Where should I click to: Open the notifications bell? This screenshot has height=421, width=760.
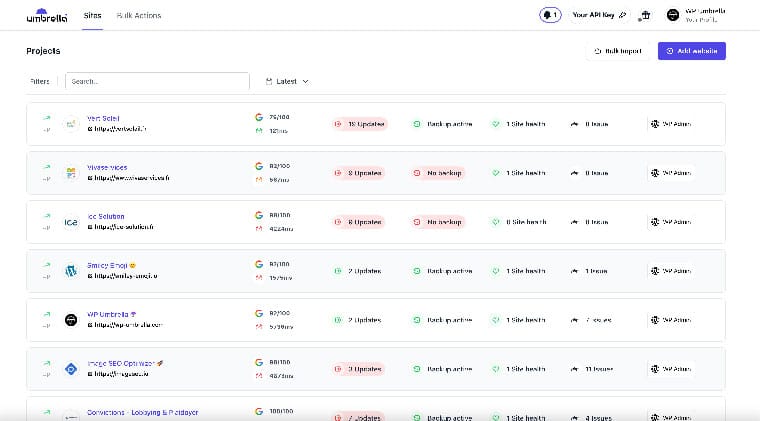pyautogui.click(x=550, y=15)
